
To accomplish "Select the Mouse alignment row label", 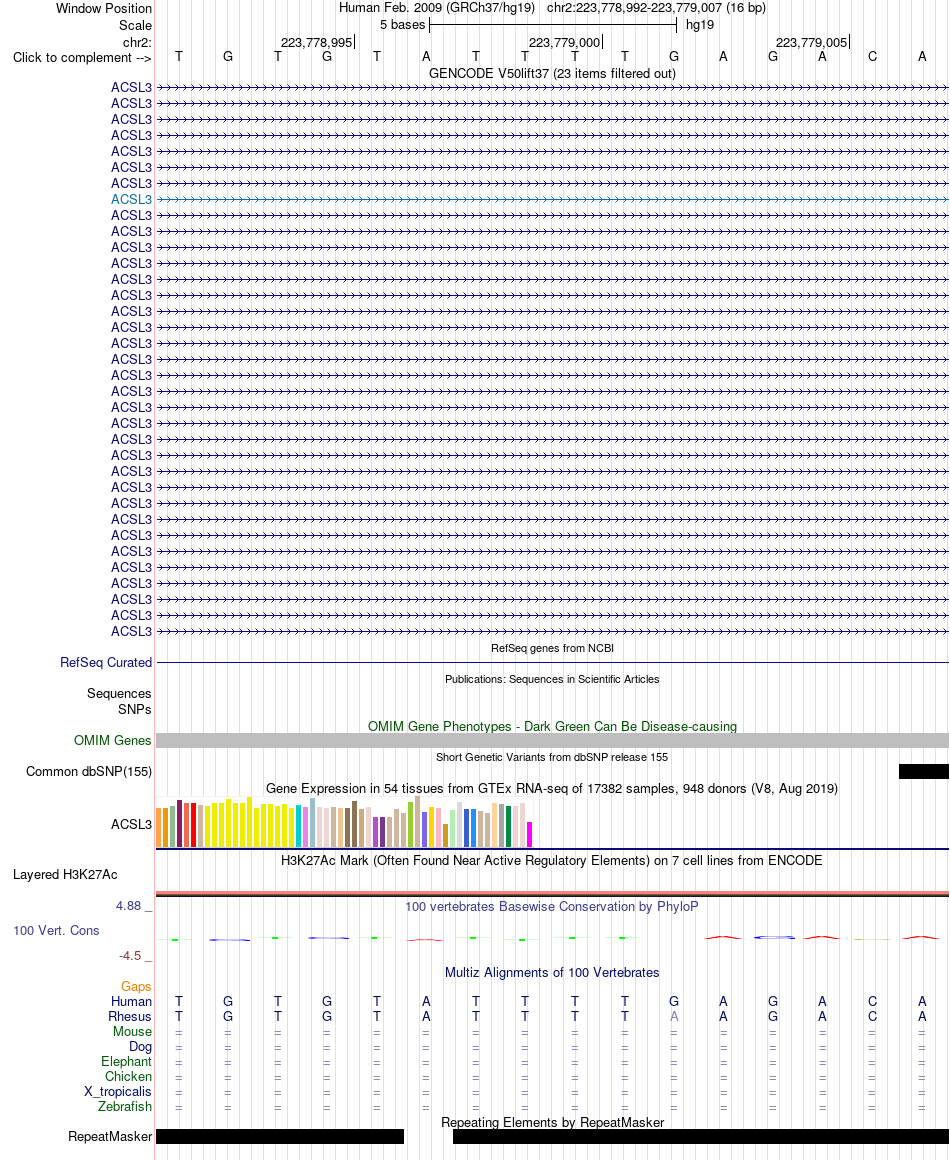I will coord(132,1031).
